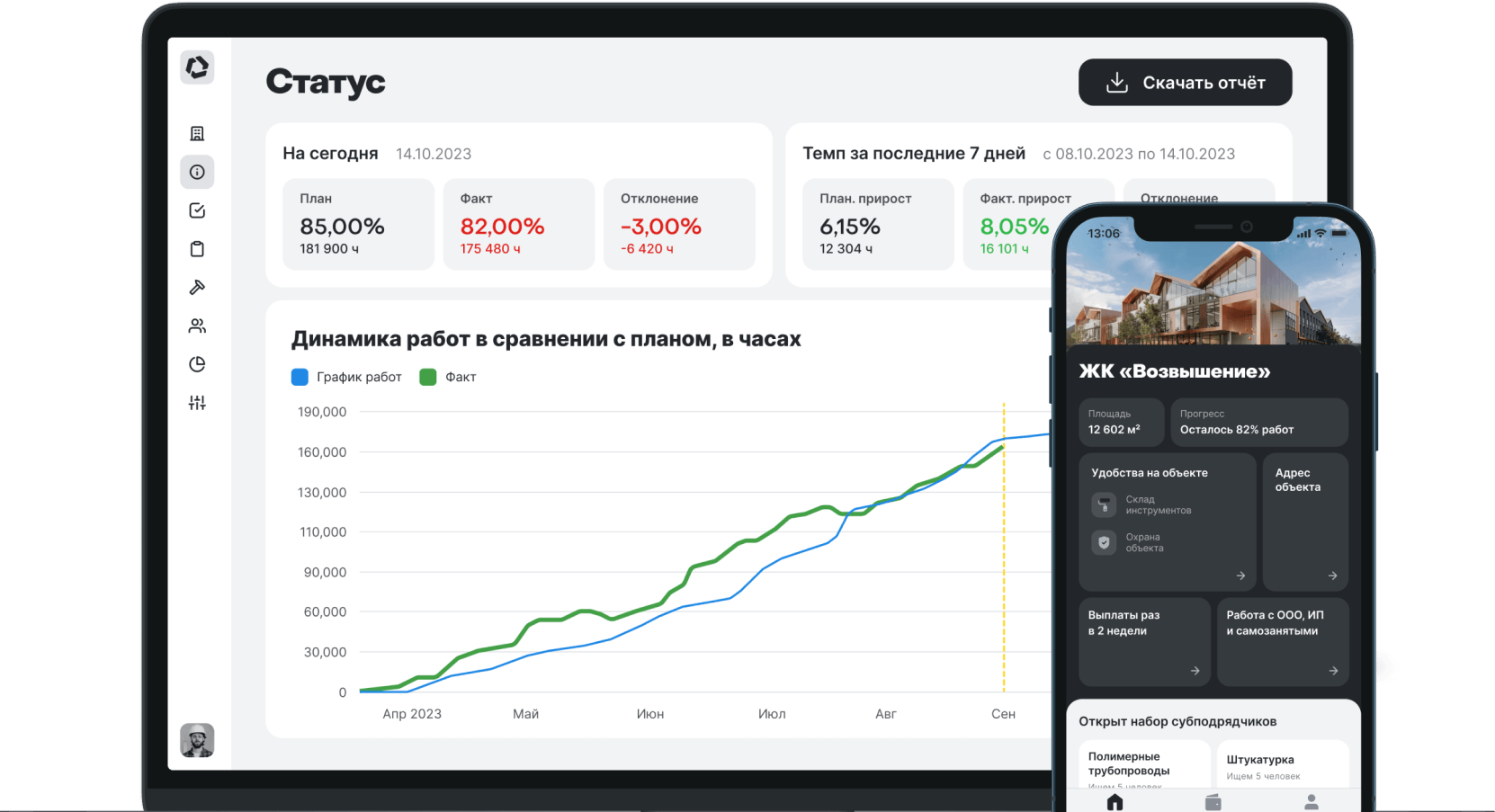Open the Адрес объекта card arrow

[x=1332, y=576]
